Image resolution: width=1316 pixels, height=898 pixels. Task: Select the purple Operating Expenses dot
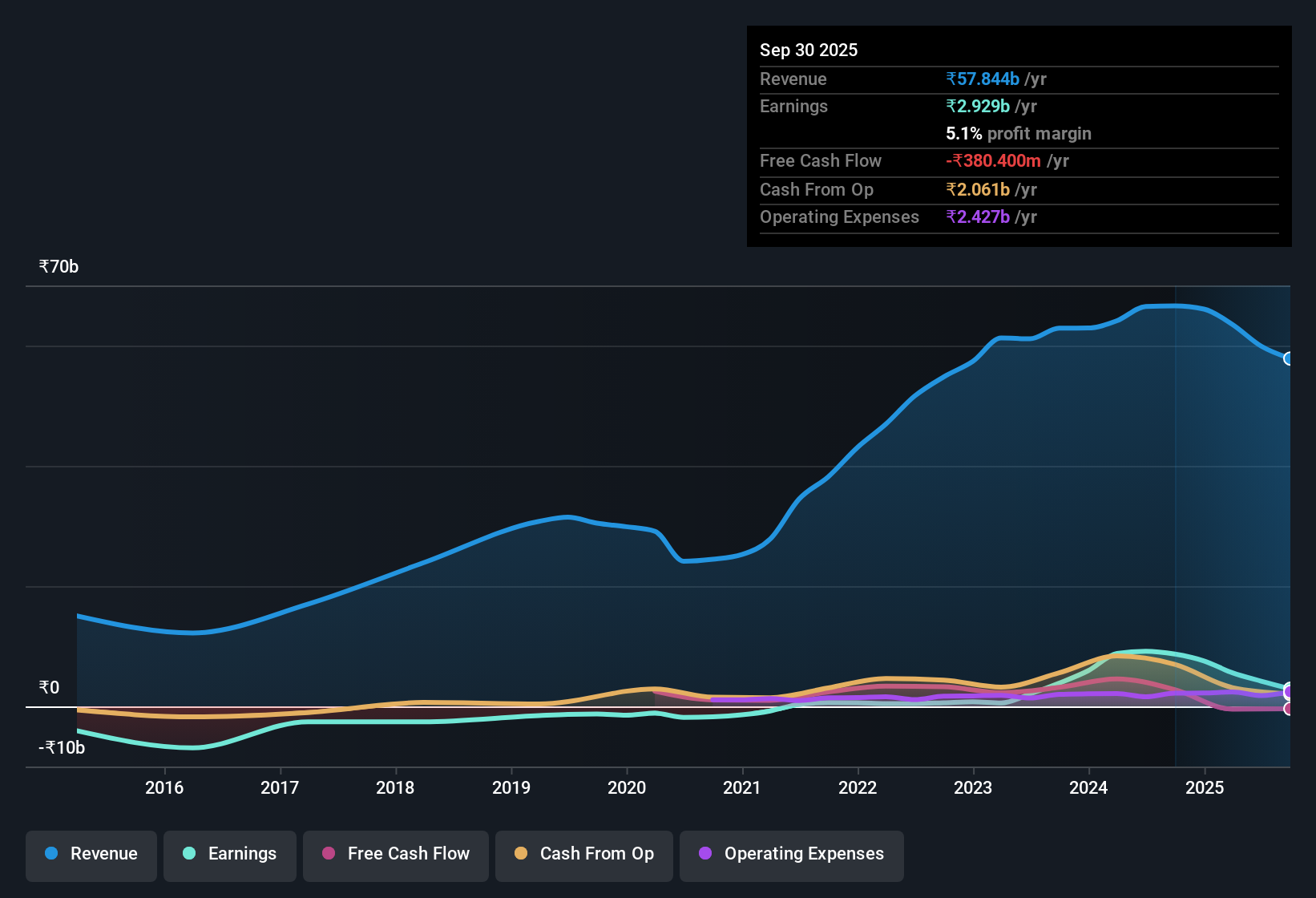click(705, 854)
